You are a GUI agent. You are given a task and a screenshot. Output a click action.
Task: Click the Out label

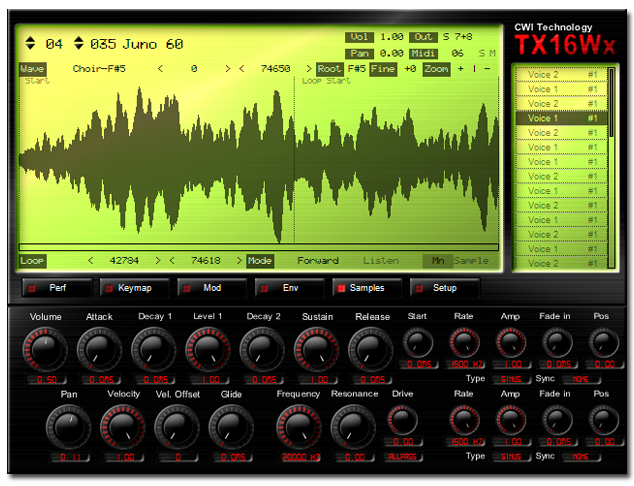[423, 37]
